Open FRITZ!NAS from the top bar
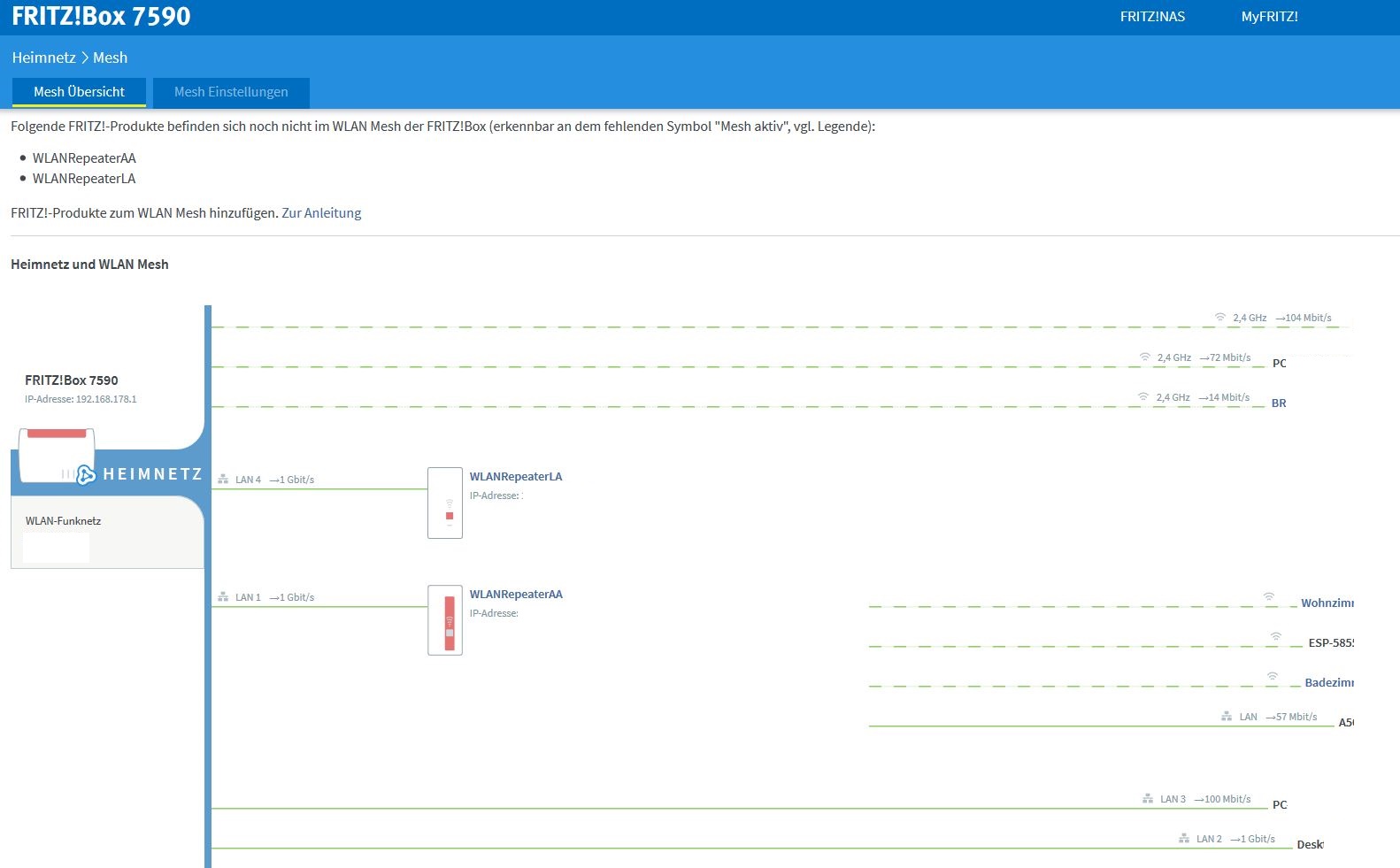 pyautogui.click(x=1152, y=17)
